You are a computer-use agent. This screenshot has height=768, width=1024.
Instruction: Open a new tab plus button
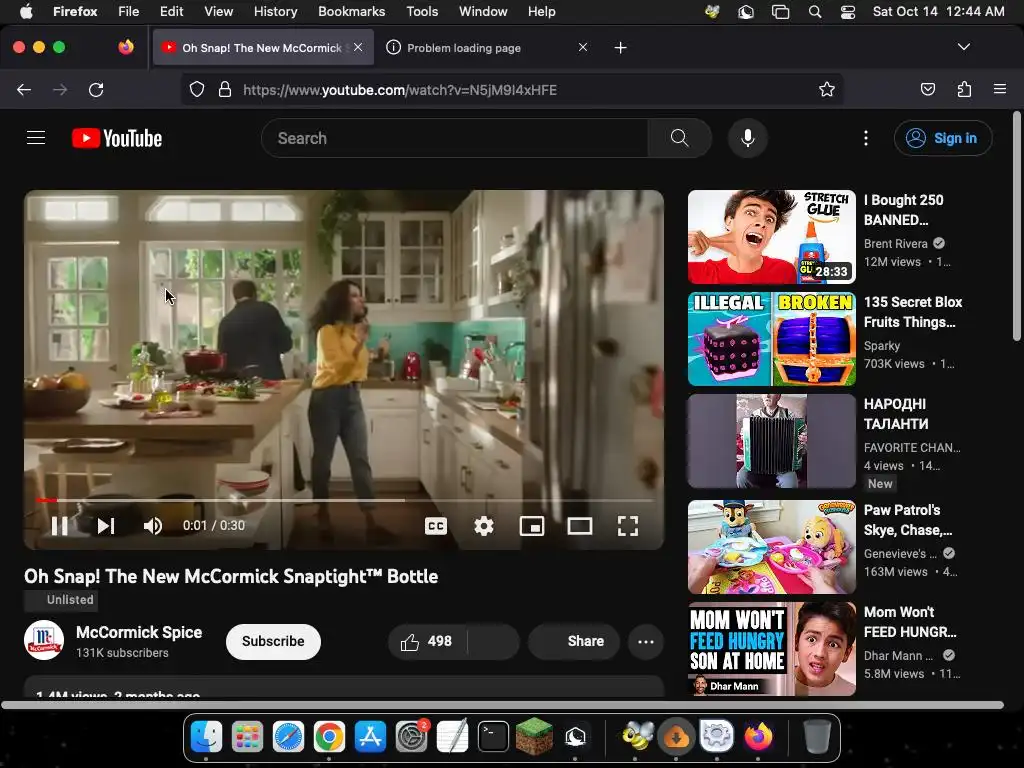click(620, 47)
